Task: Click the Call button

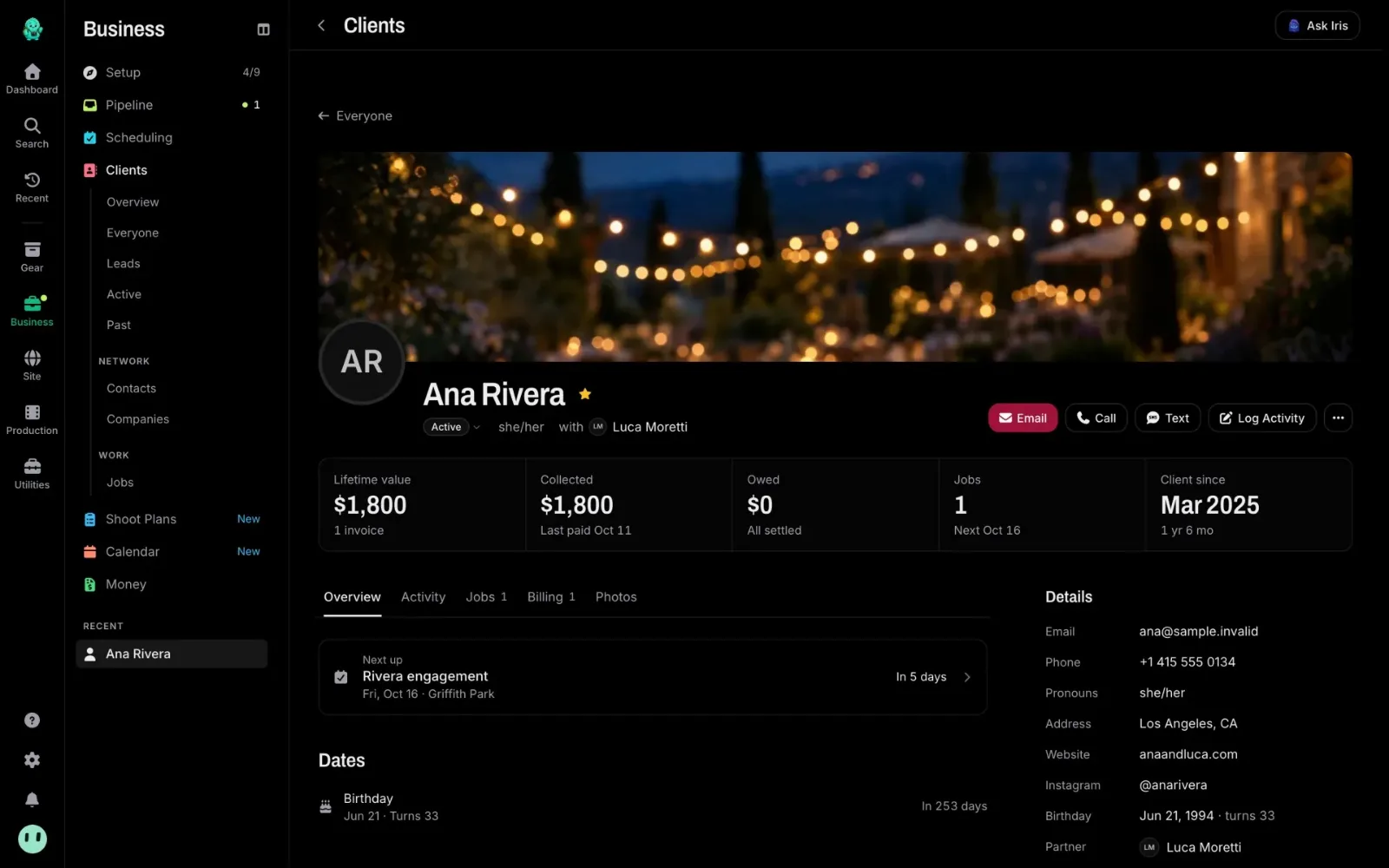Action: pyautogui.click(x=1096, y=418)
